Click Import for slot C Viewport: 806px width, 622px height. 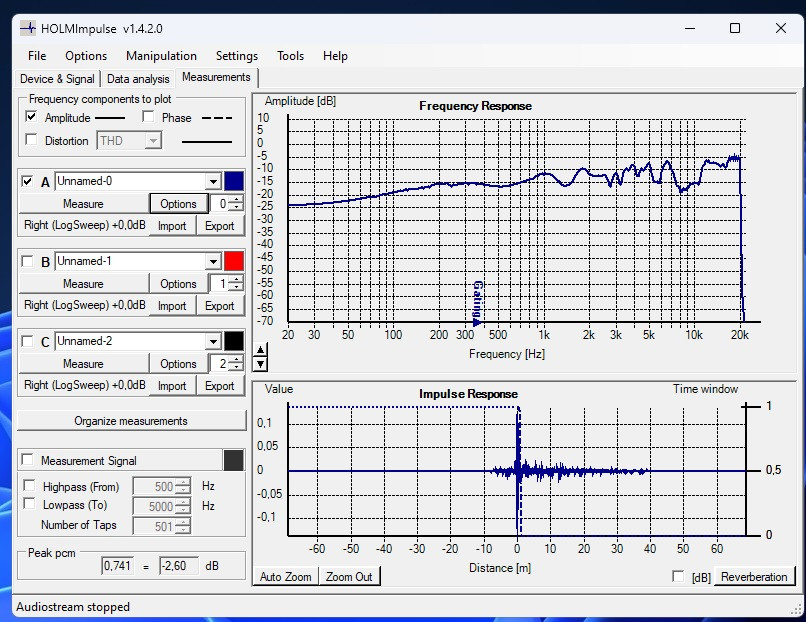tap(172, 386)
